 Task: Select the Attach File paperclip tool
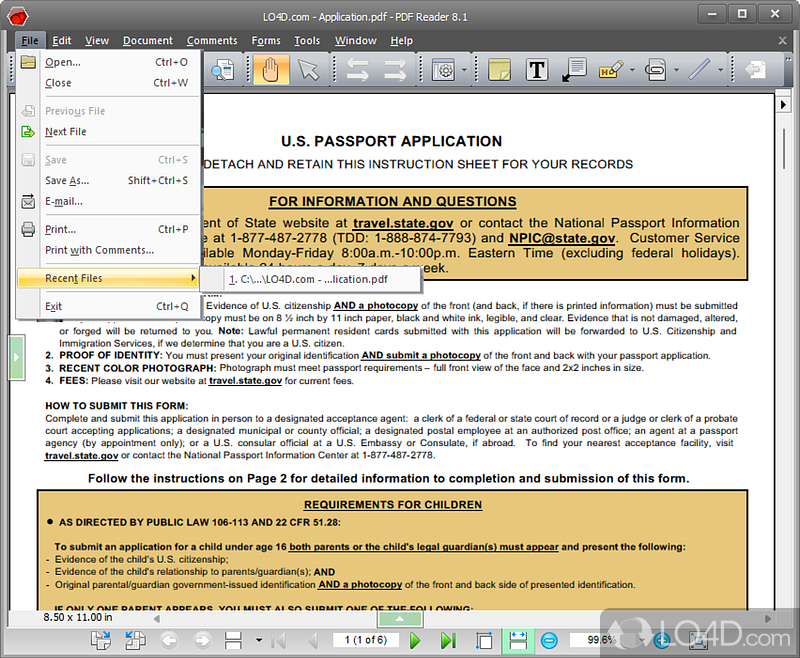click(656, 69)
